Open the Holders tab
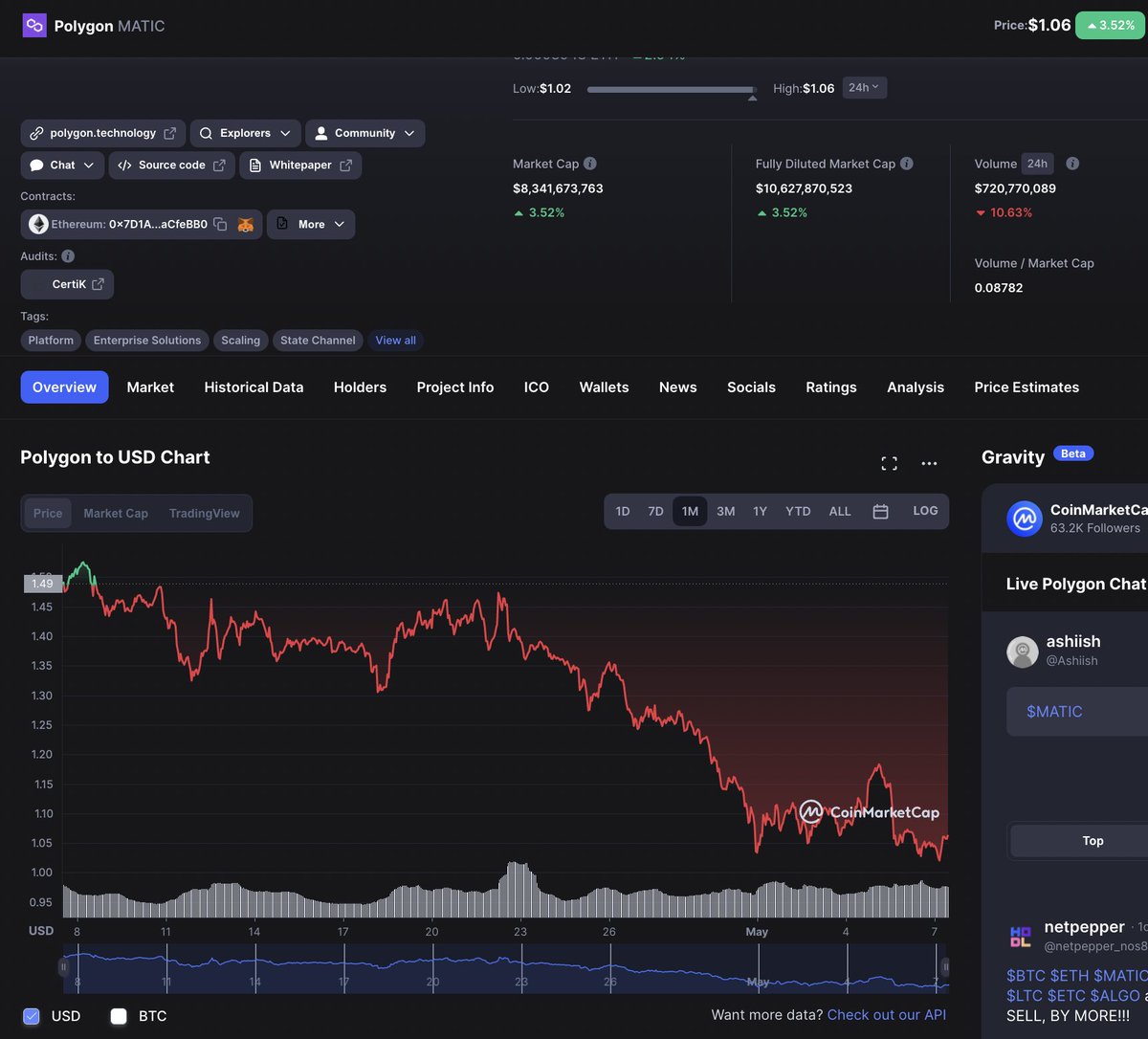This screenshot has height=1039, width=1148. tap(360, 387)
